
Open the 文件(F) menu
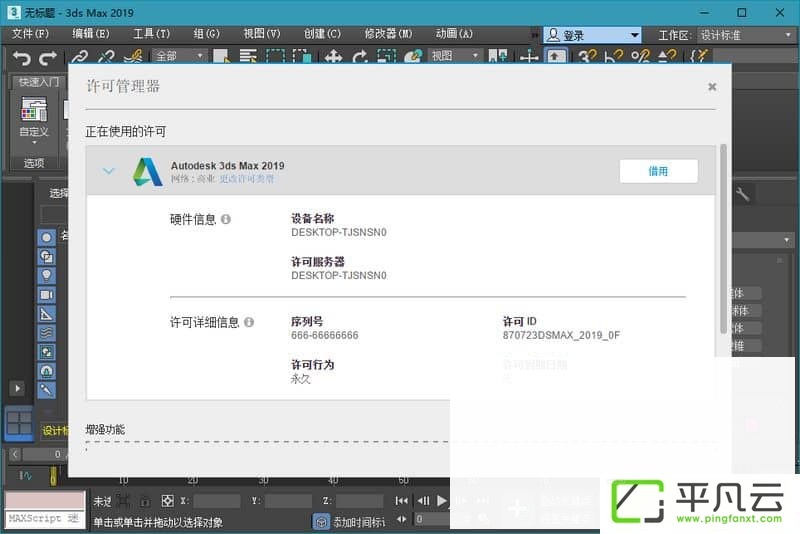[31, 34]
